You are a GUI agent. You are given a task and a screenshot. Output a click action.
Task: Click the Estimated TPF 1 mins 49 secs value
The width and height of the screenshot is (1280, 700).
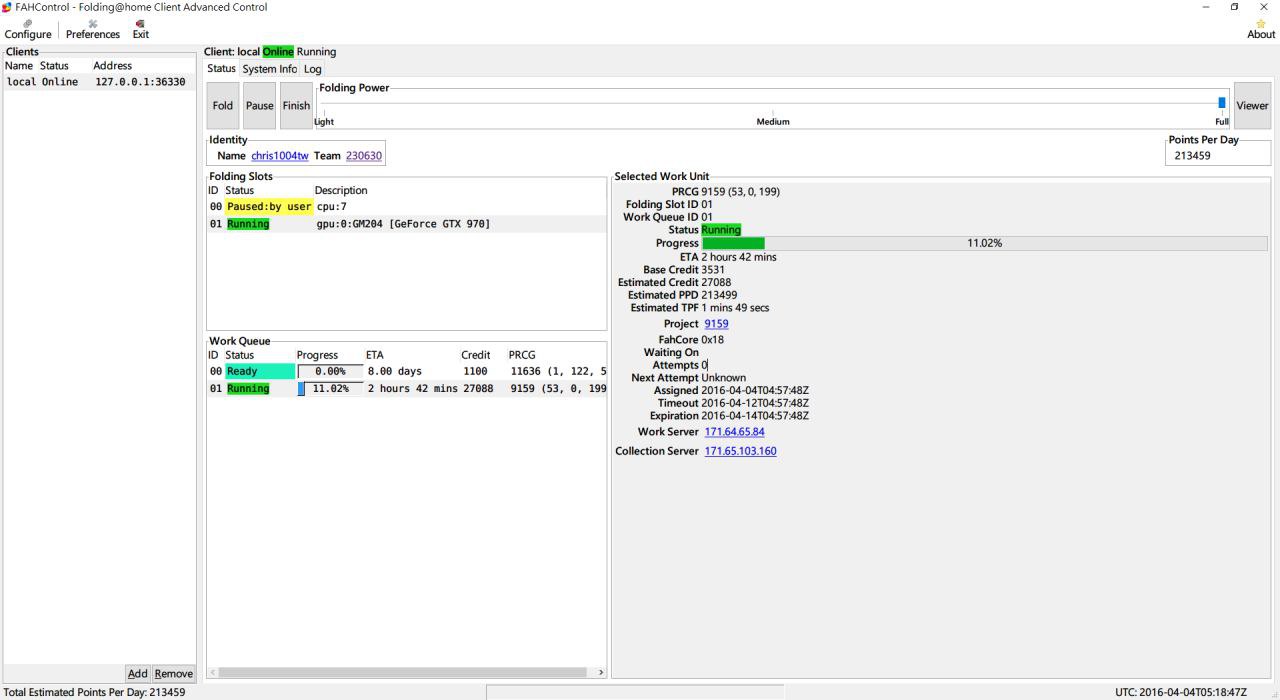pyautogui.click(x=735, y=308)
